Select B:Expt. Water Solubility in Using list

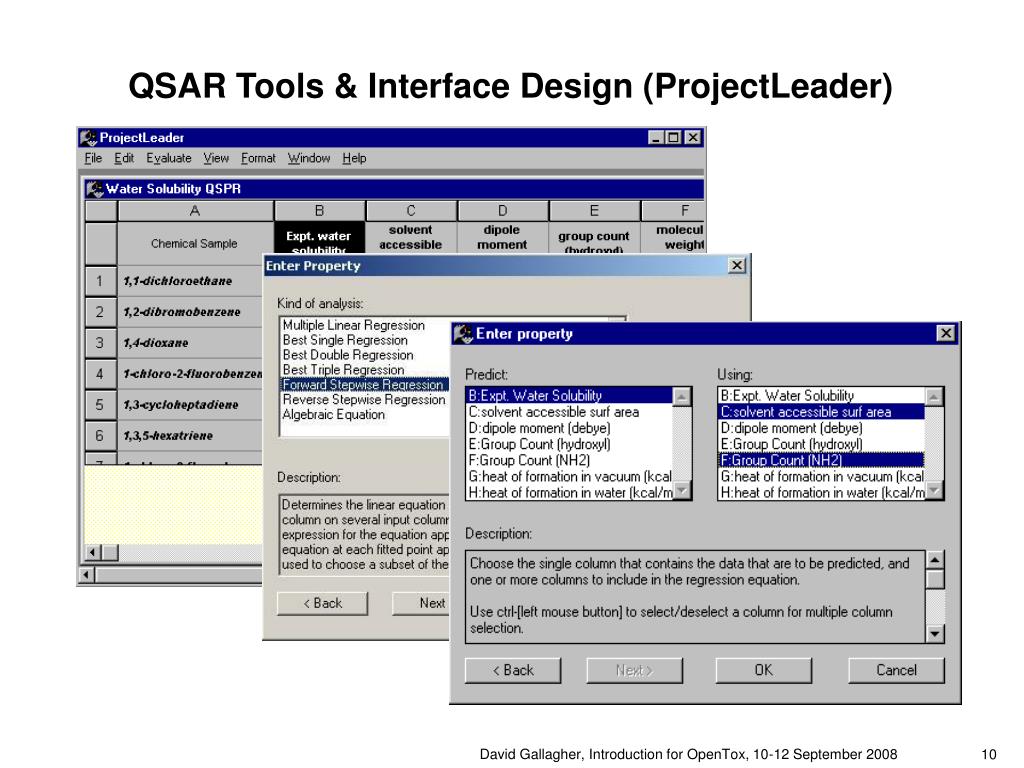tap(822, 396)
